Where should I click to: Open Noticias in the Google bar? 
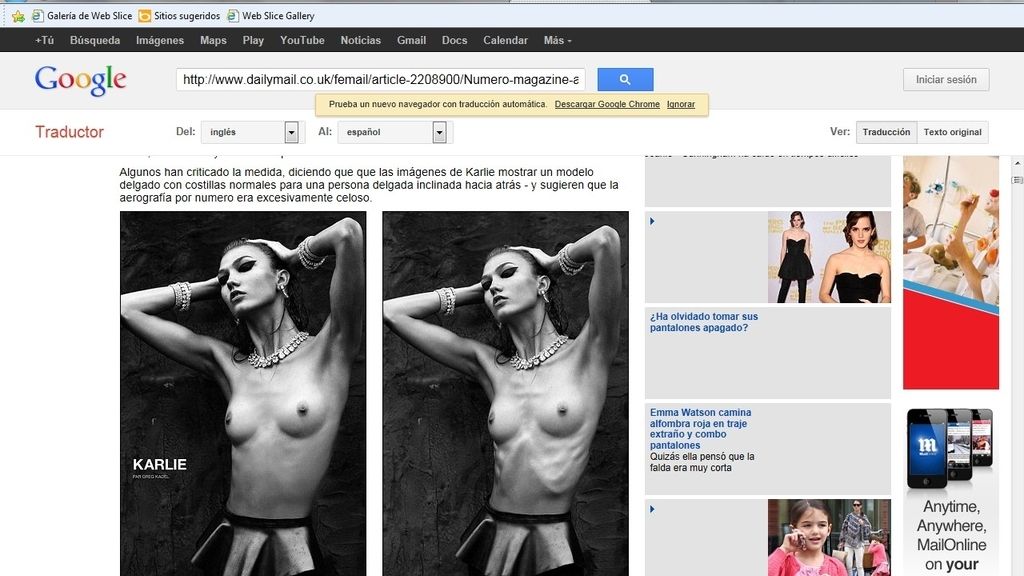click(360, 40)
